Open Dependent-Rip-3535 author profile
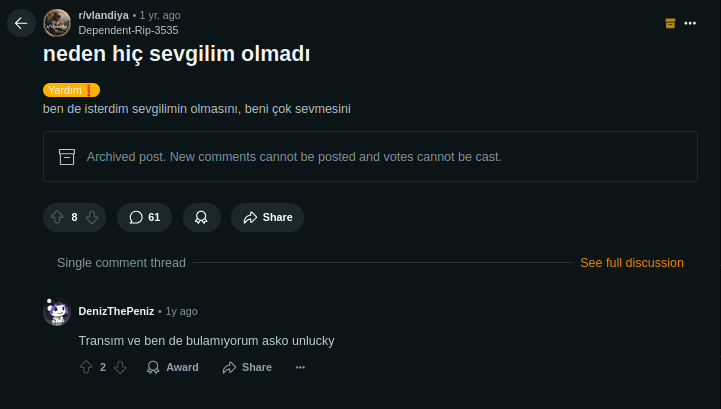The image size is (721, 409). [x=128, y=30]
